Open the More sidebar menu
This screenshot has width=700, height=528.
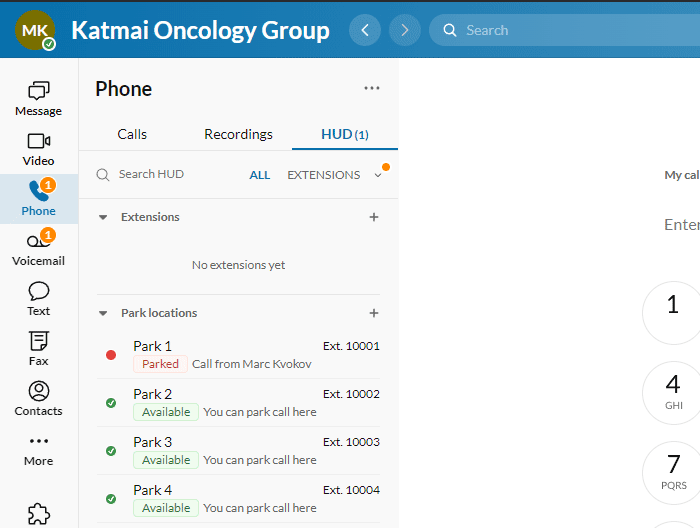(x=38, y=451)
